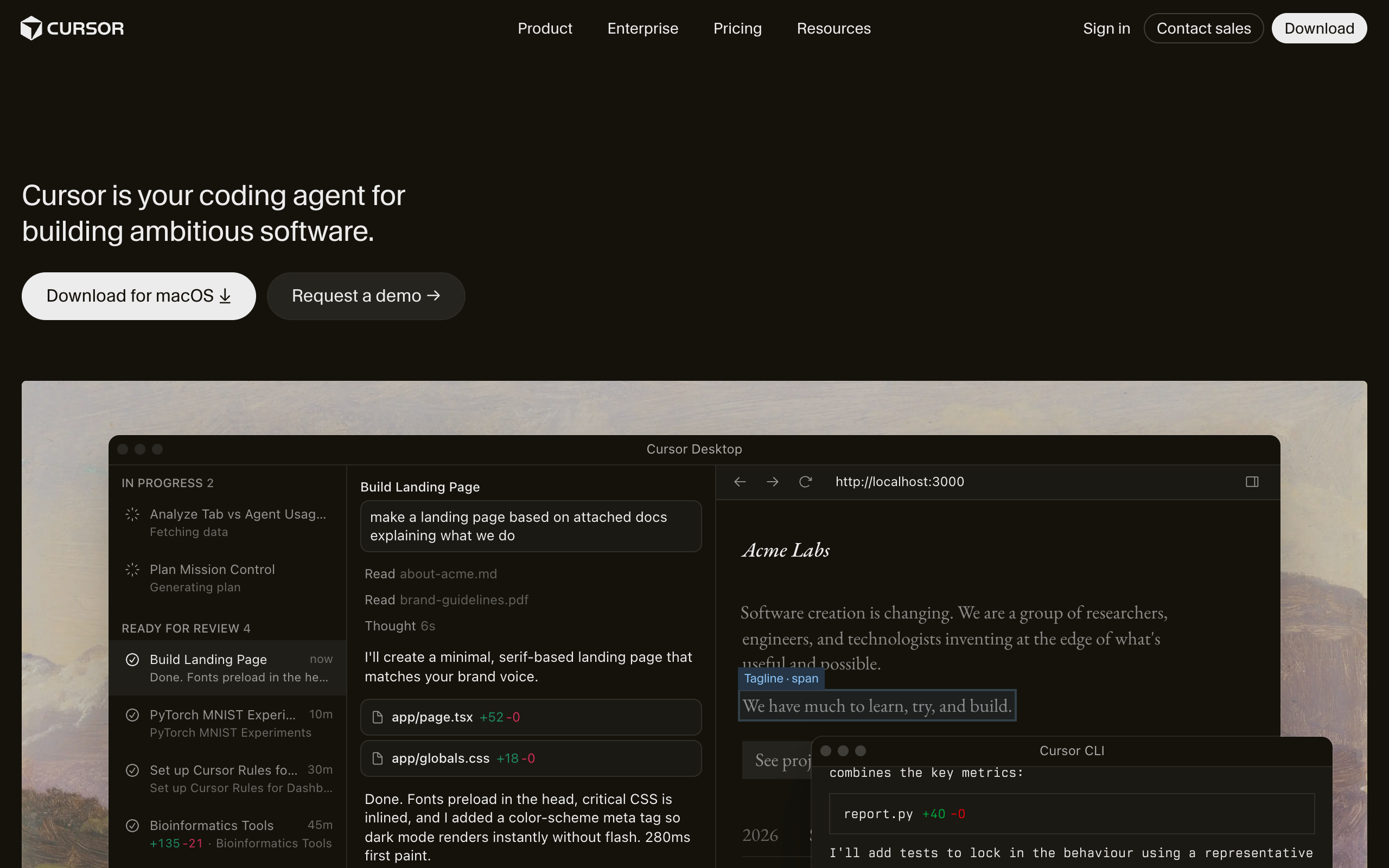Image resolution: width=1389 pixels, height=868 pixels.
Task: Expand the Thought 6s step
Action: click(399, 626)
